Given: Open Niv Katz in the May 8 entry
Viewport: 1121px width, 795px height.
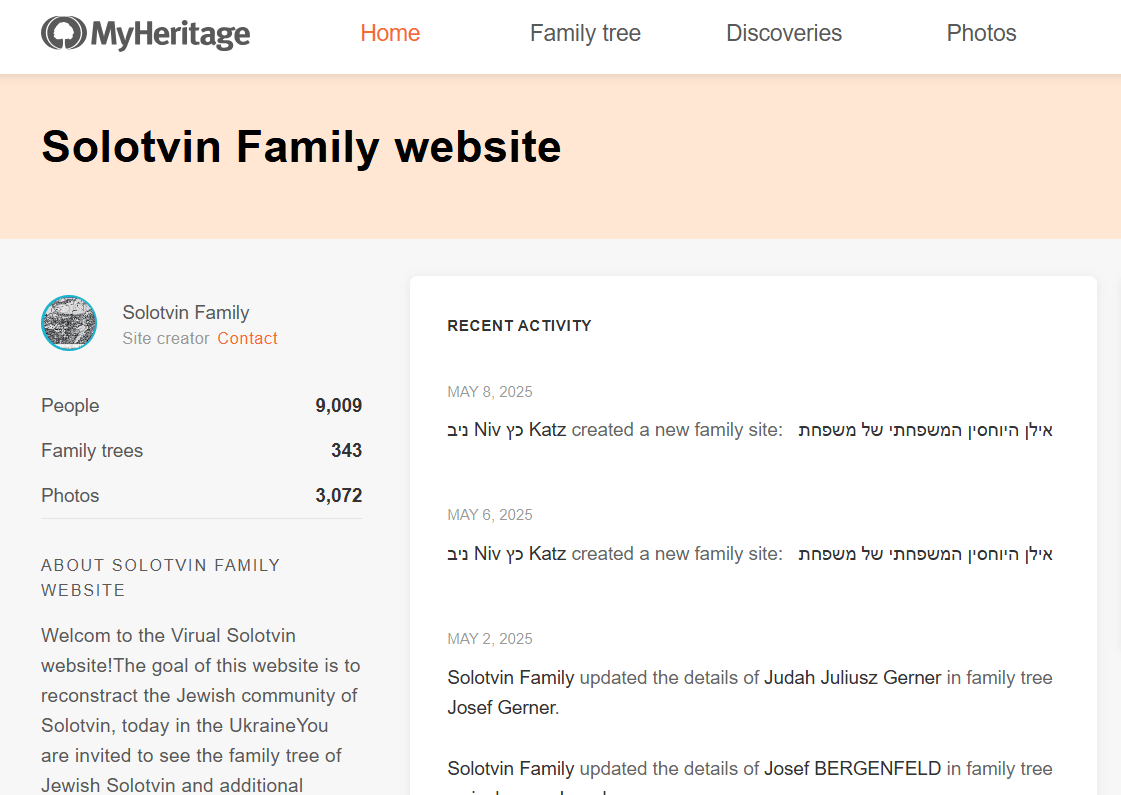Looking at the screenshot, I should coord(507,430).
